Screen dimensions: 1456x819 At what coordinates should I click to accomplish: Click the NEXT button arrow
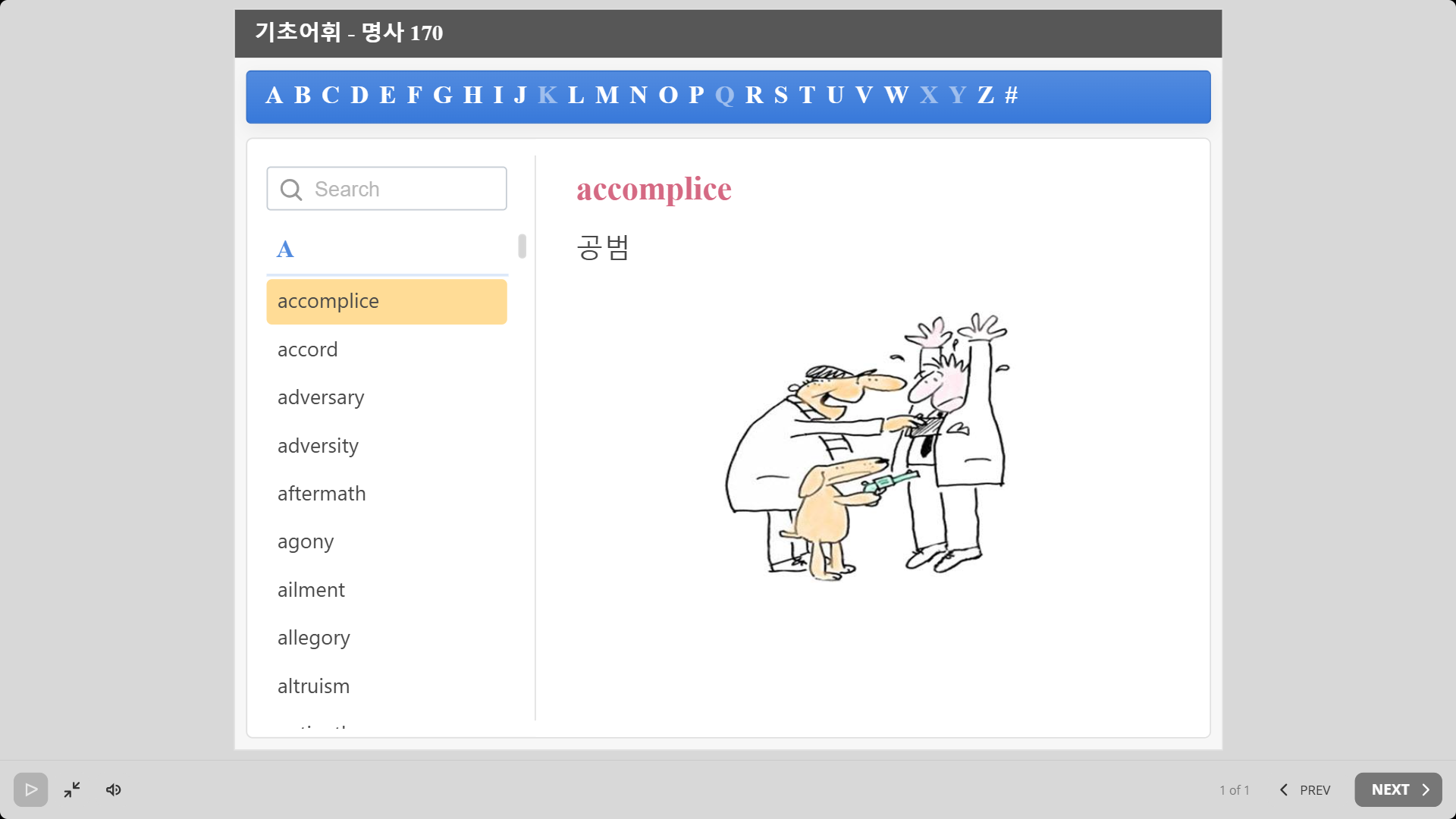pos(1426,789)
